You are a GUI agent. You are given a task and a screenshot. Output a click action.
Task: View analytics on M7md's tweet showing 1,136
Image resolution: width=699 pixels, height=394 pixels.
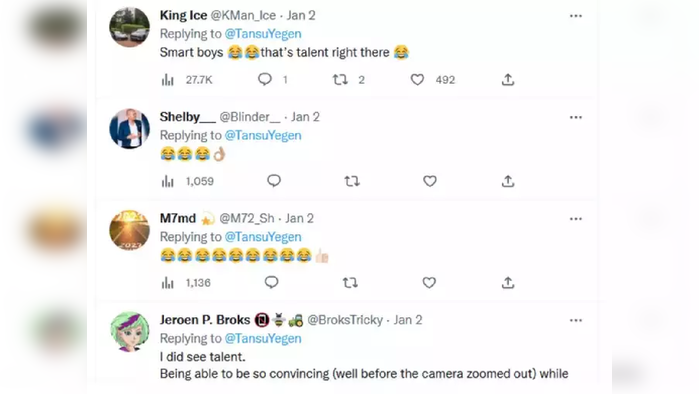168,283
